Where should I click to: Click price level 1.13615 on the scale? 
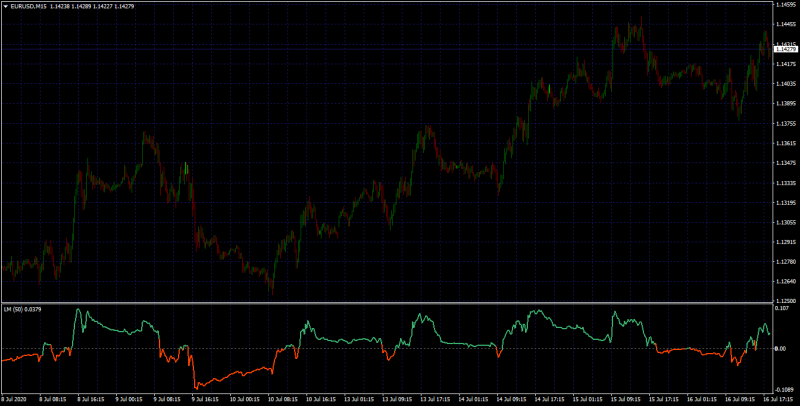pos(786,143)
